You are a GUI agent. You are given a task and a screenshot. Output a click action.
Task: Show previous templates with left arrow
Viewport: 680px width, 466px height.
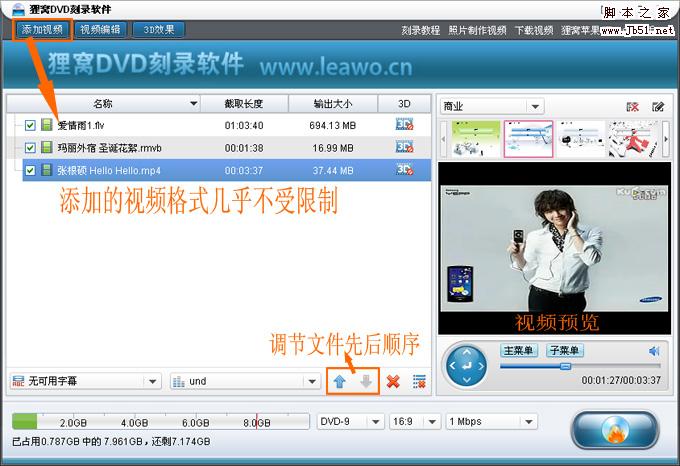tap(443, 139)
